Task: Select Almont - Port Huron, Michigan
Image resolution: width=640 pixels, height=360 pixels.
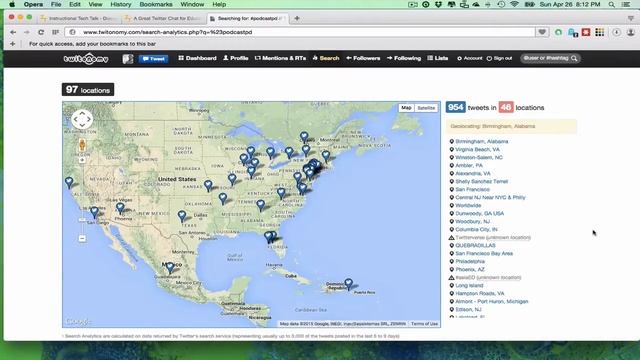Action: (491, 301)
